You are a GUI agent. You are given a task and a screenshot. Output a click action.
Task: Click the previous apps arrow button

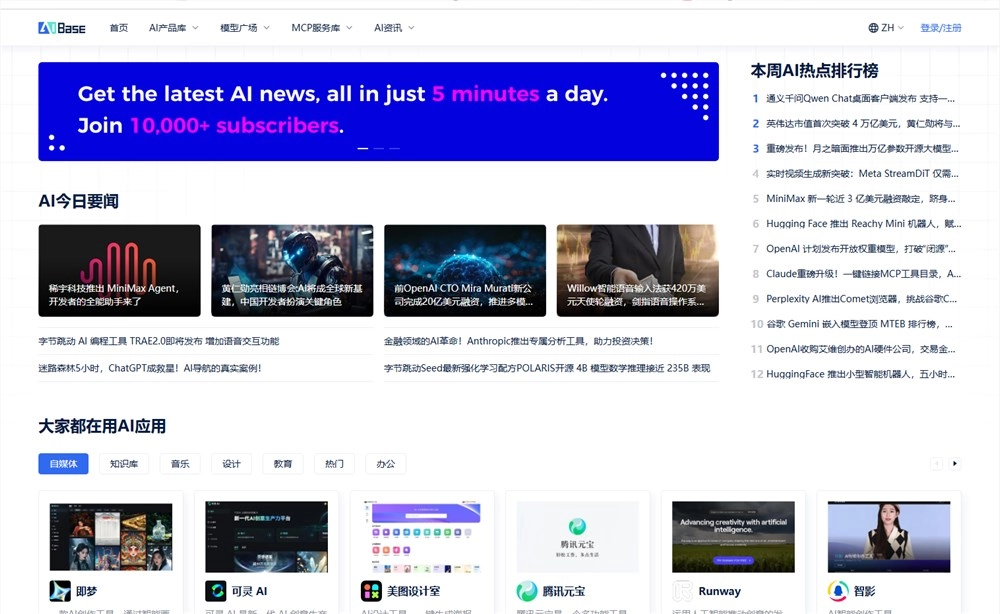click(936, 464)
